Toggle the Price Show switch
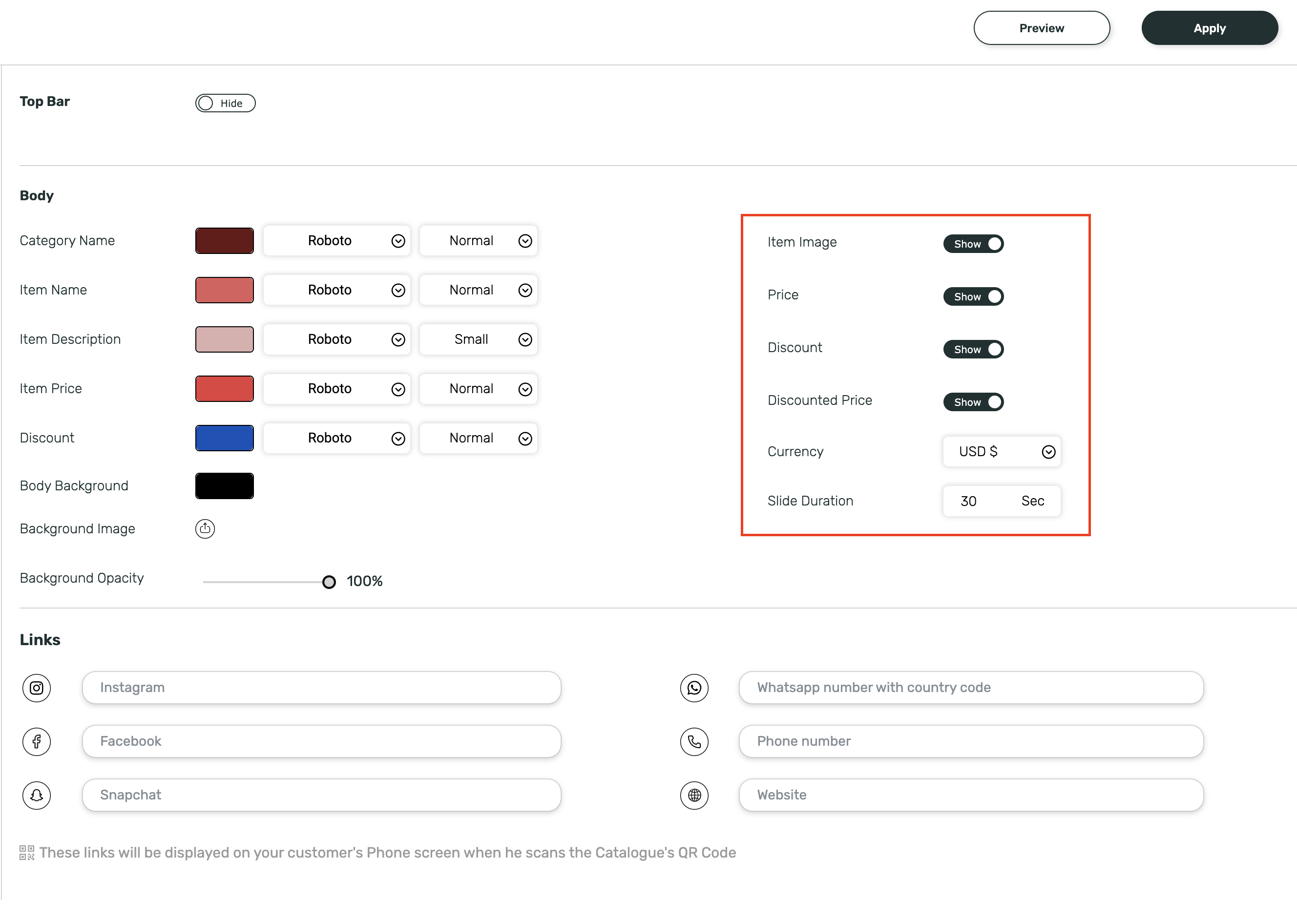This screenshot has width=1297, height=924. point(973,296)
